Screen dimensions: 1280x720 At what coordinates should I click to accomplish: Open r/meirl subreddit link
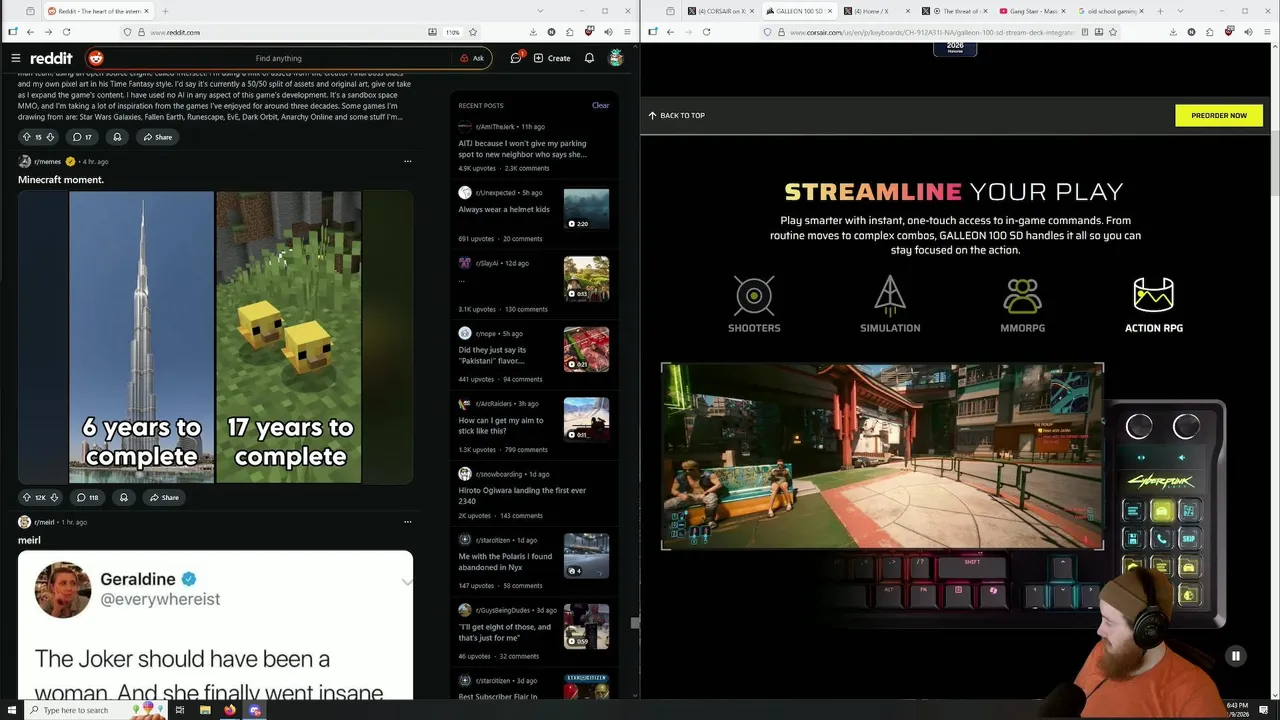click(45, 522)
